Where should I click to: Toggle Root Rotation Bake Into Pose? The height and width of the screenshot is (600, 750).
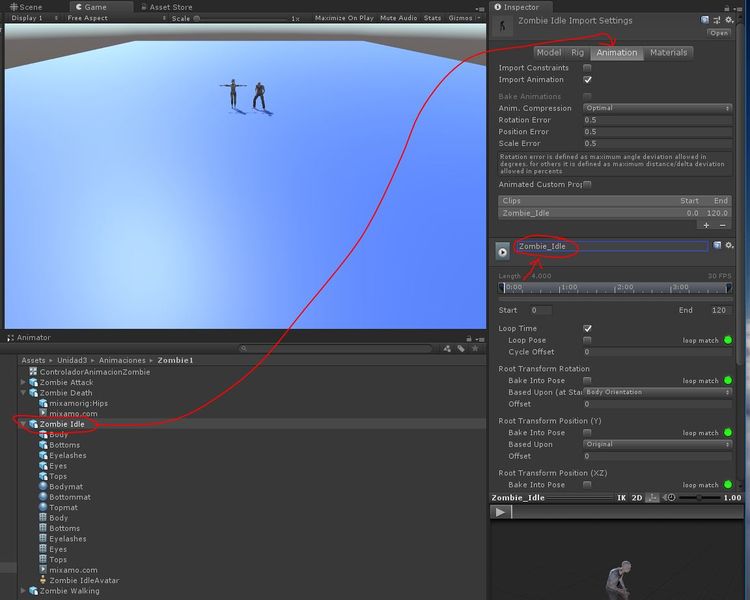(x=587, y=380)
